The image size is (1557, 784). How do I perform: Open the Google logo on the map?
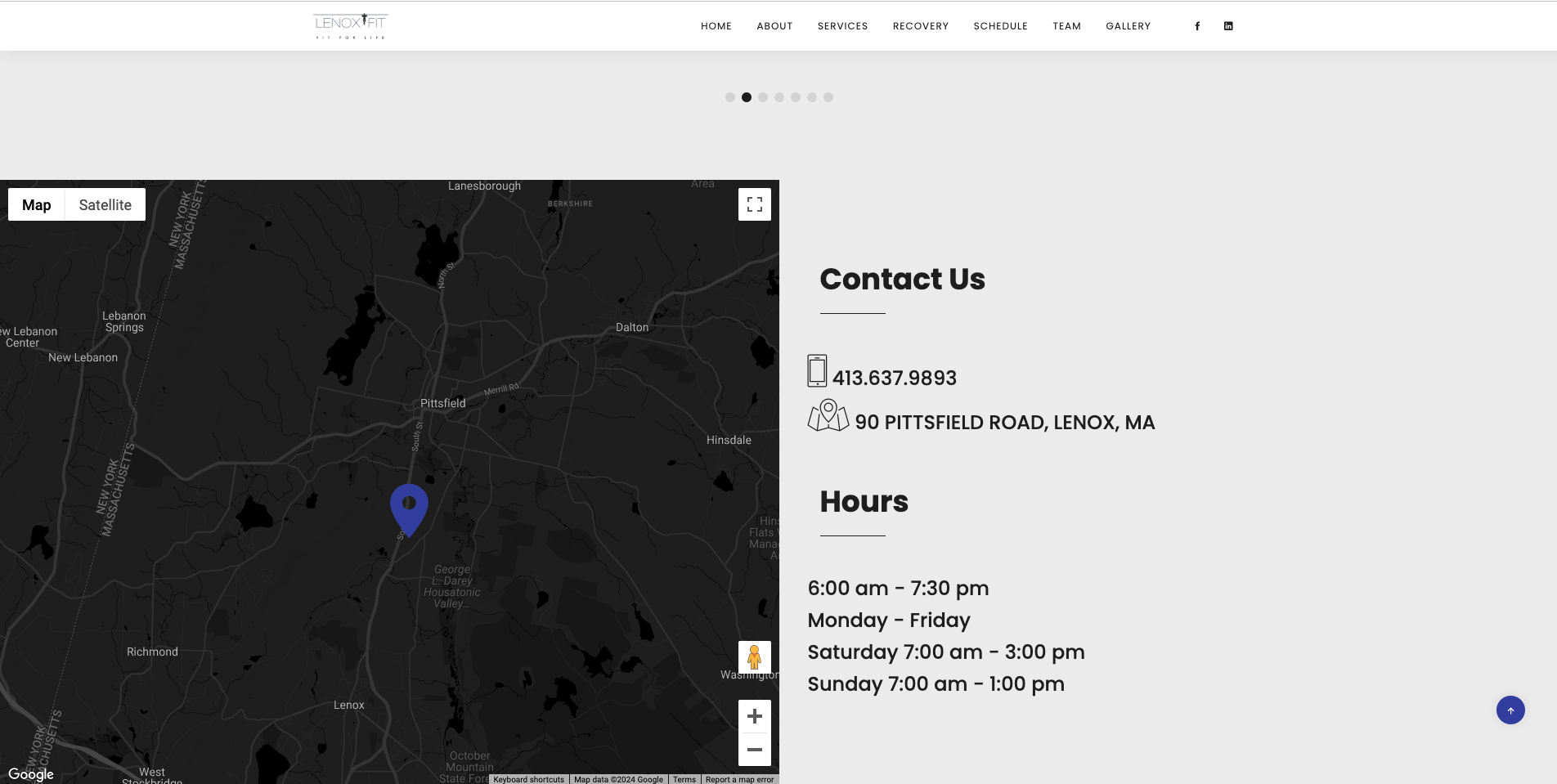coord(31,773)
